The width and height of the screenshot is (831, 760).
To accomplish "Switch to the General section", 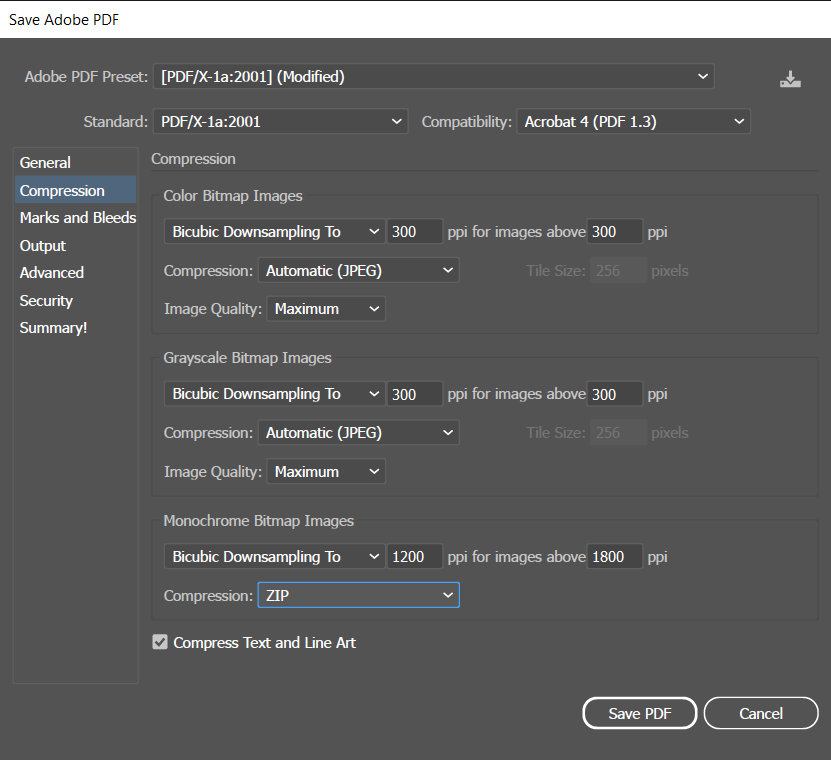I will [76, 162].
